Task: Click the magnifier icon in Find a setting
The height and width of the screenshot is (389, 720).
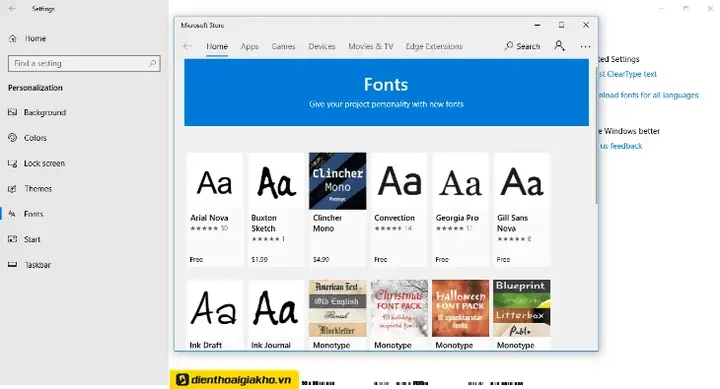Action: click(152, 63)
